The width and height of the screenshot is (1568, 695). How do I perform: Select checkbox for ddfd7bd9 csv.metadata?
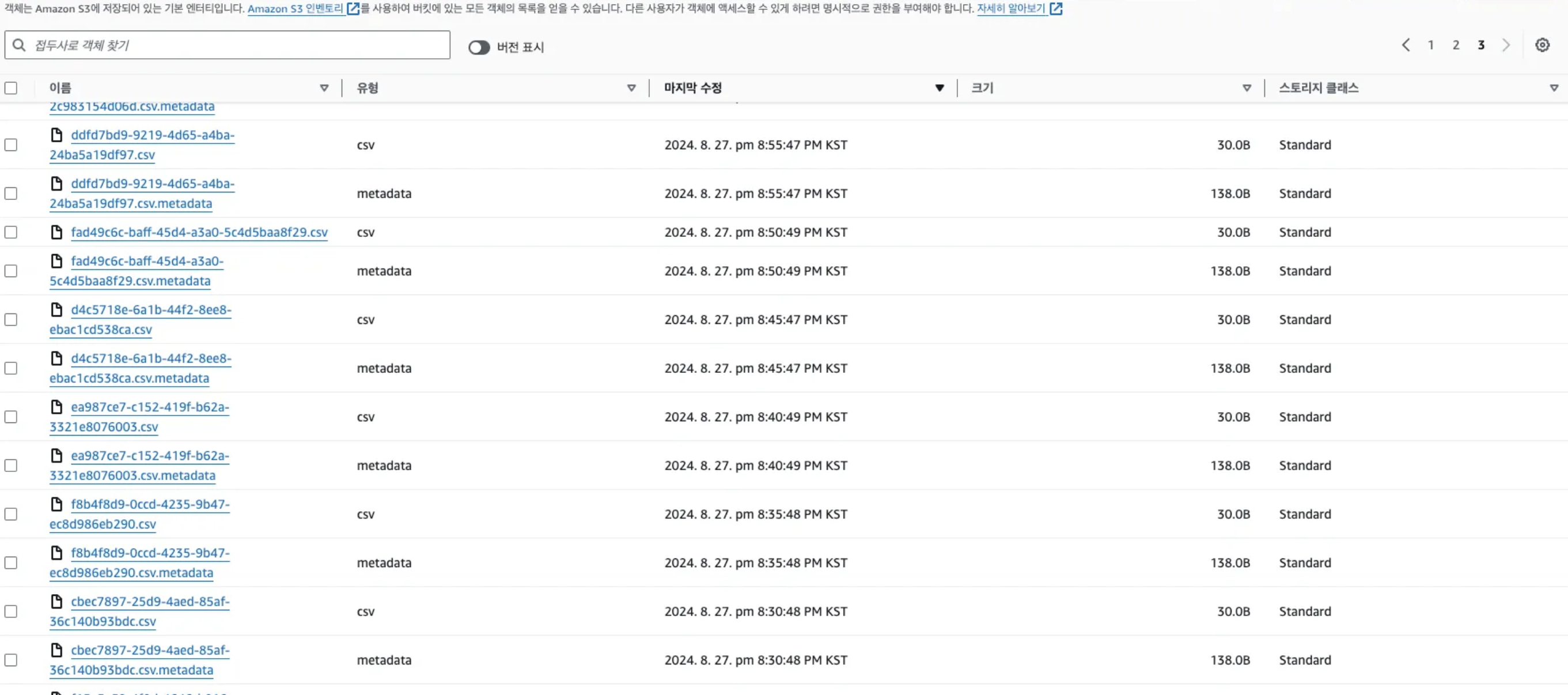[x=11, y=194]
